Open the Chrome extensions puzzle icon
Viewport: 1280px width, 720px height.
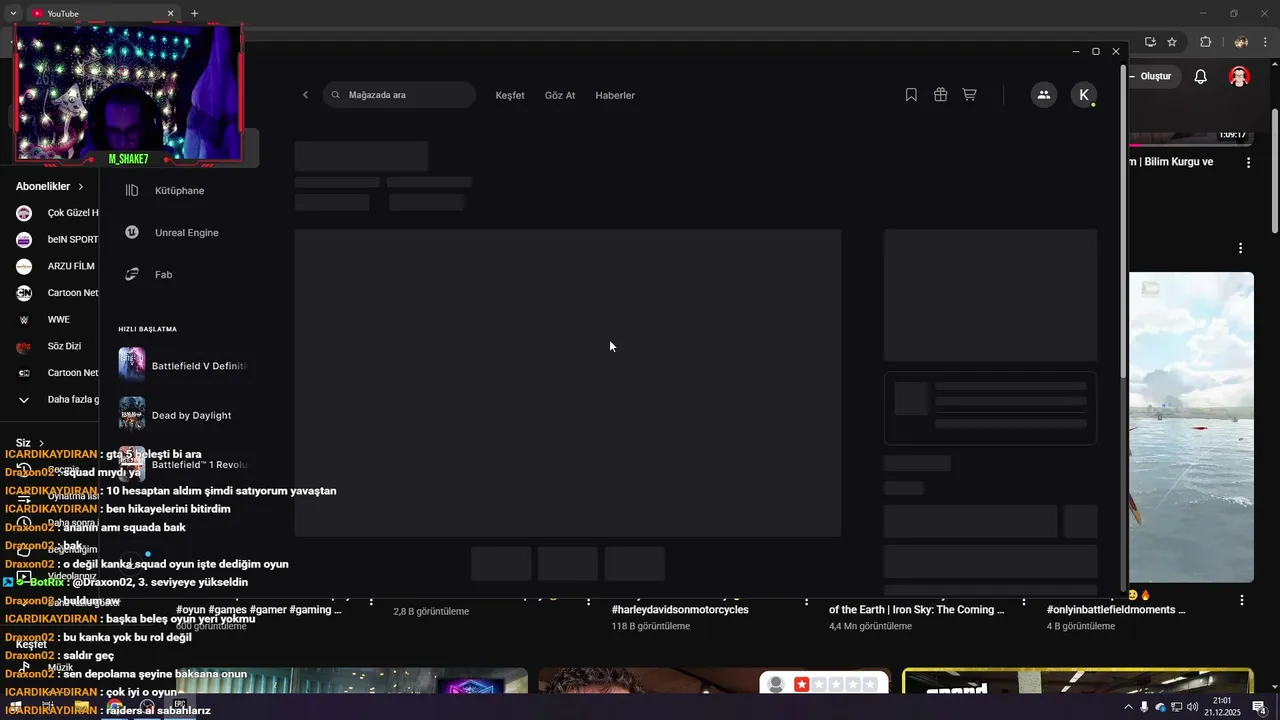coord(1205,42)
